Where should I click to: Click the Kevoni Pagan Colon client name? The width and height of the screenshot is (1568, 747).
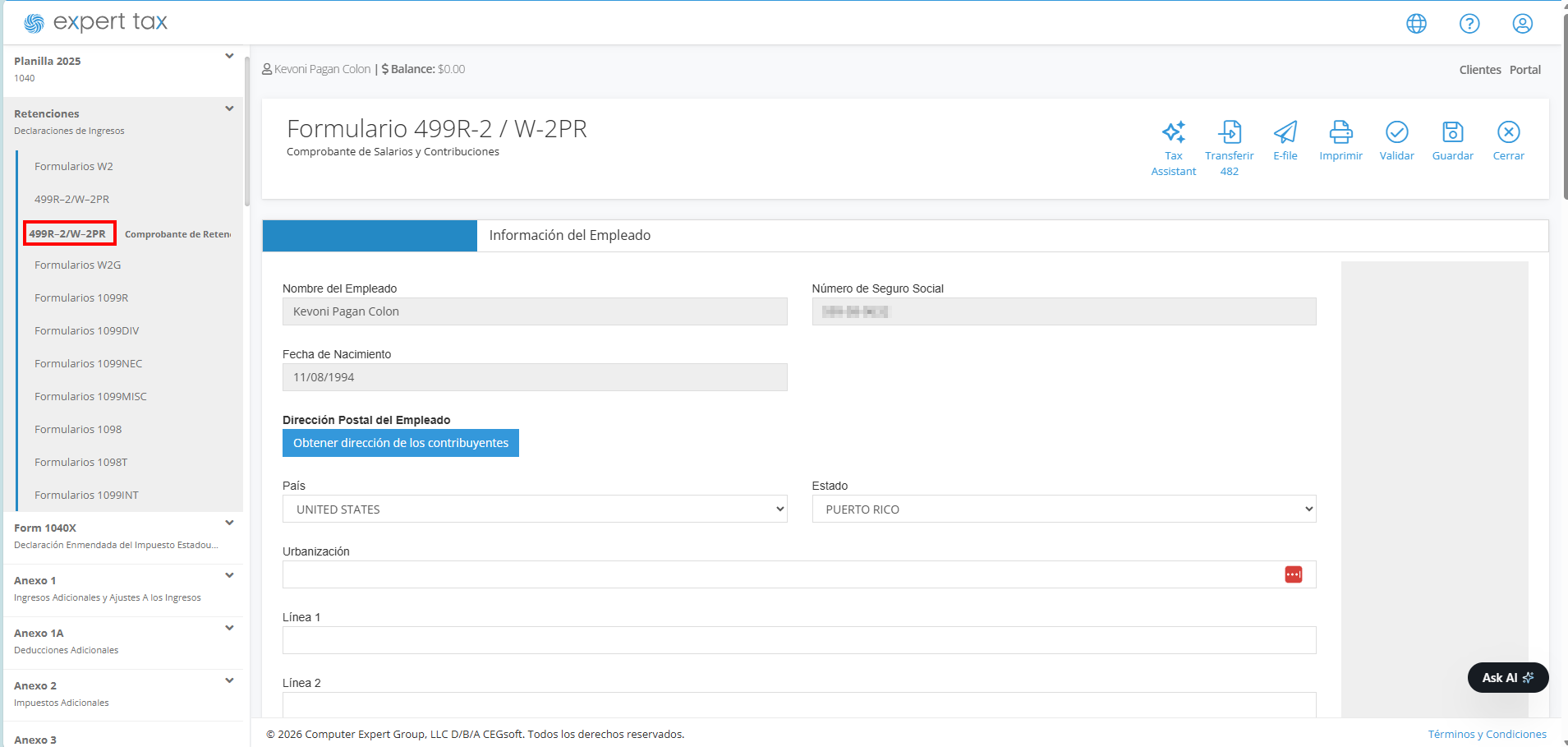coord(322,70)
